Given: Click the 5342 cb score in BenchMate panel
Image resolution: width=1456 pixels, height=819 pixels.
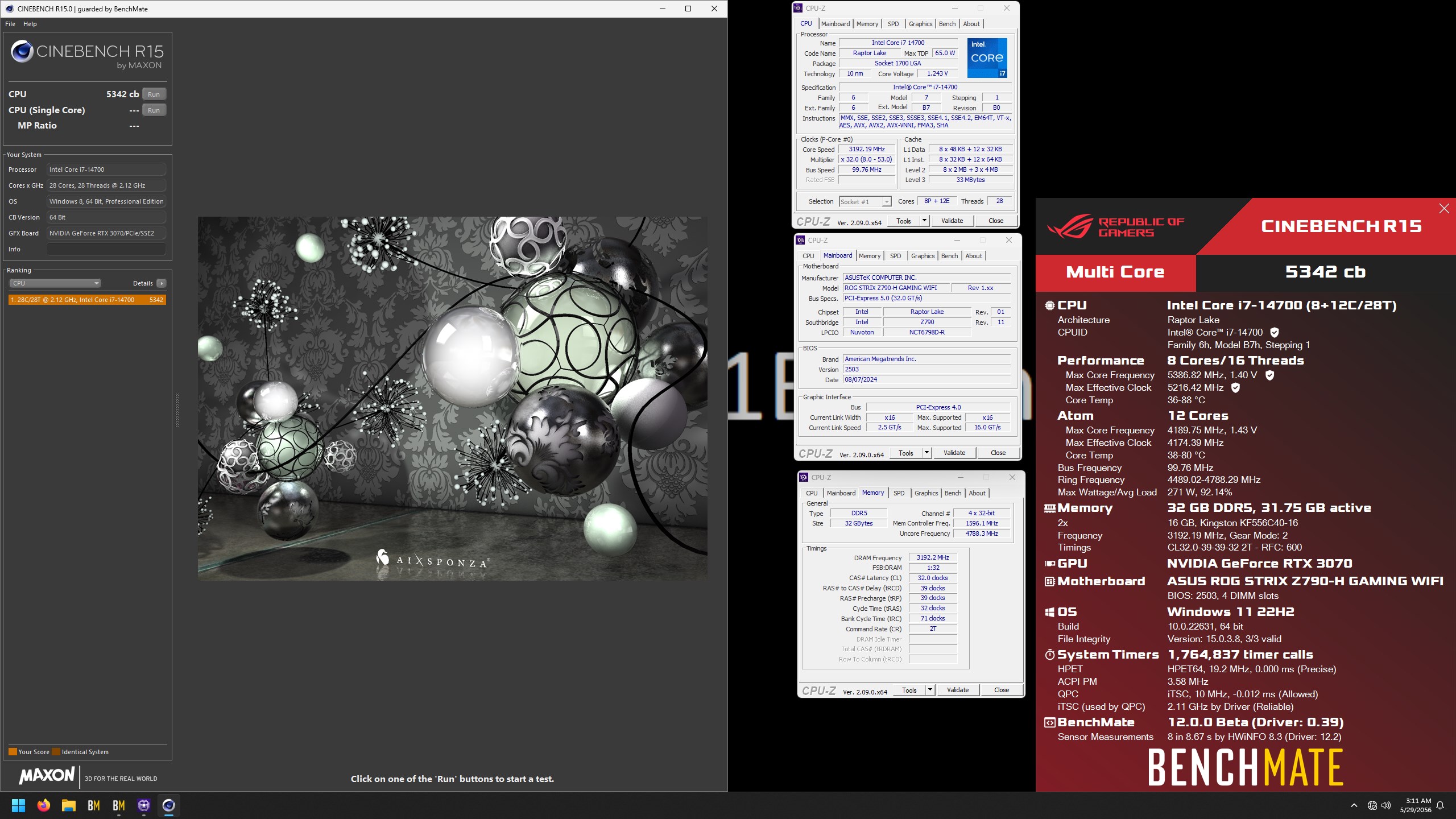Looking at the screenshot, I should coord(1325,272).
